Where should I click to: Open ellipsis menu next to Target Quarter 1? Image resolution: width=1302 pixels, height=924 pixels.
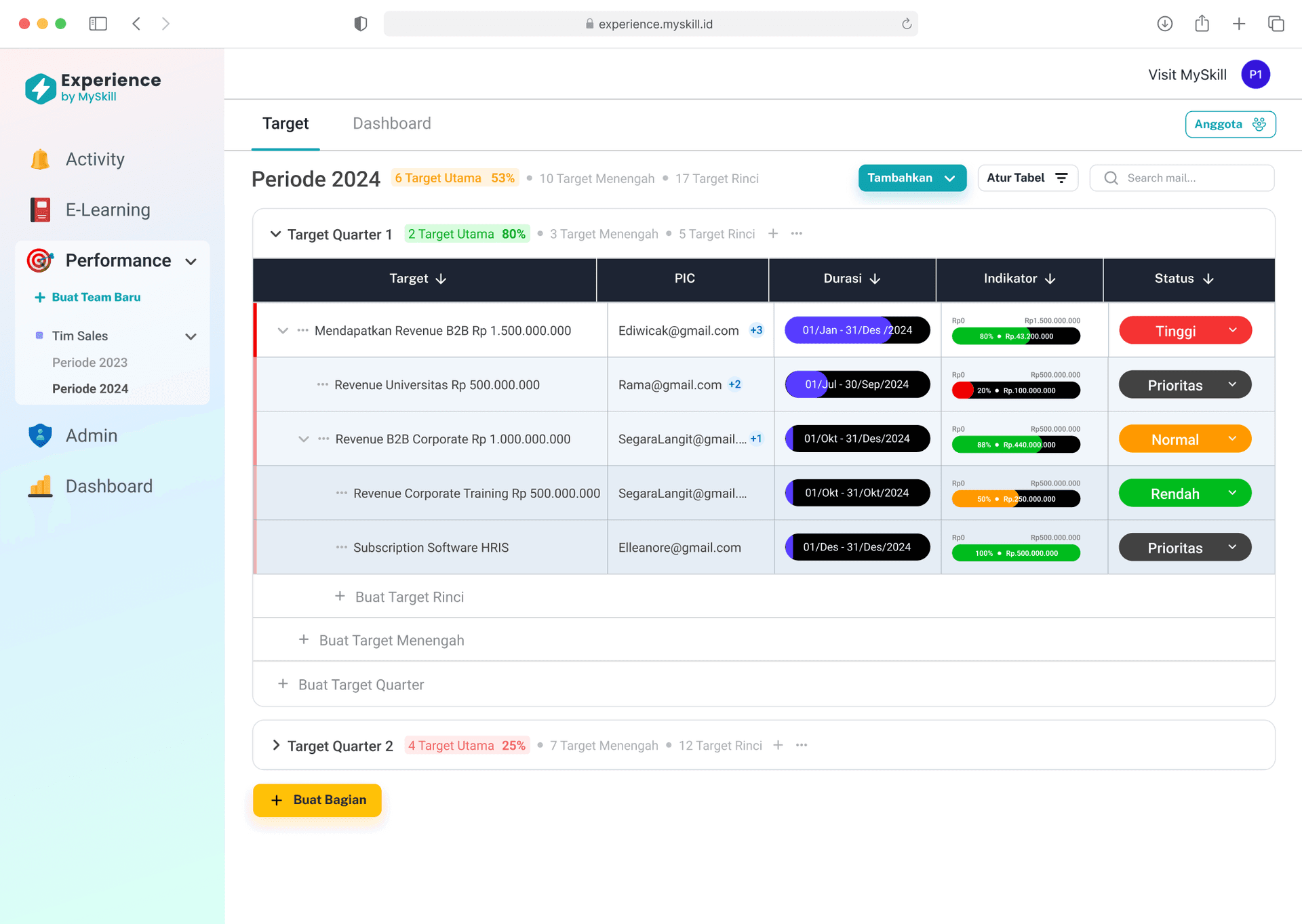797,233
